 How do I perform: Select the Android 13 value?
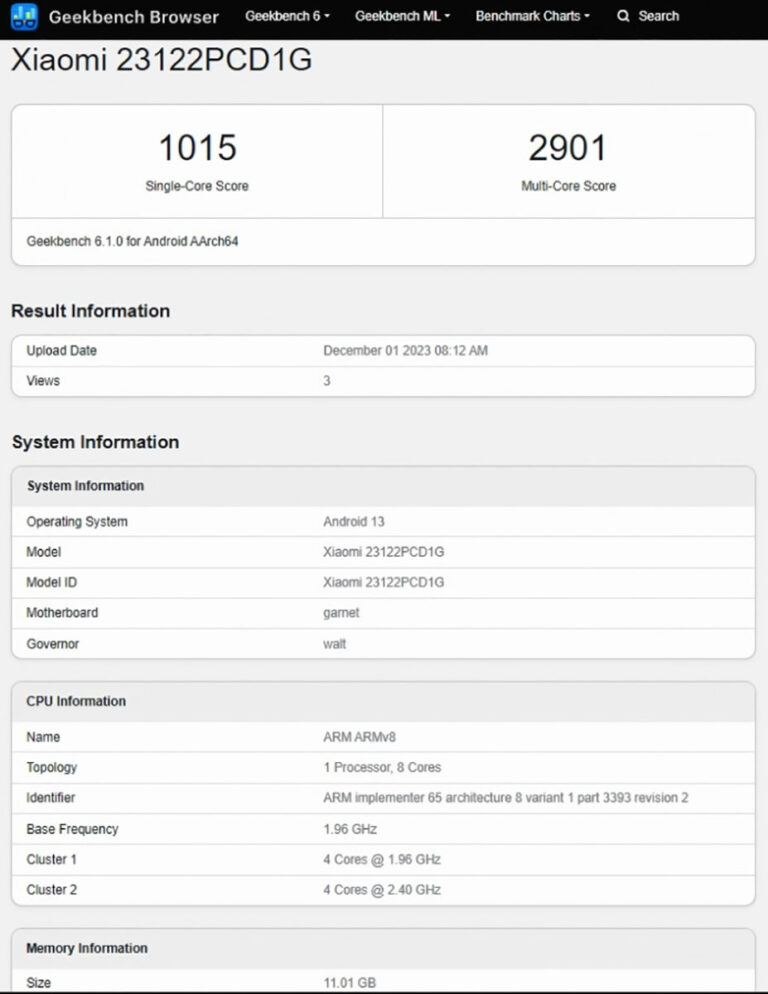(354, 522)
